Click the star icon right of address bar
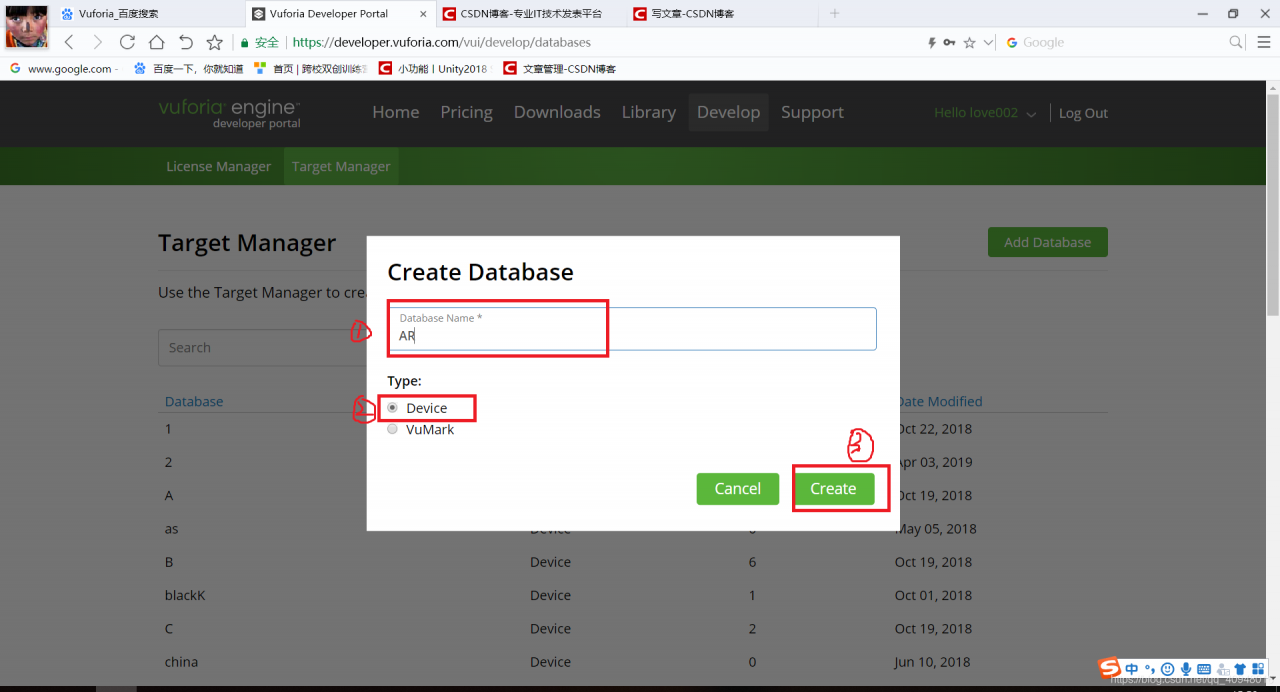Image resolution: width=1280 pixels, height=692 pixels. tap(969, 43)
